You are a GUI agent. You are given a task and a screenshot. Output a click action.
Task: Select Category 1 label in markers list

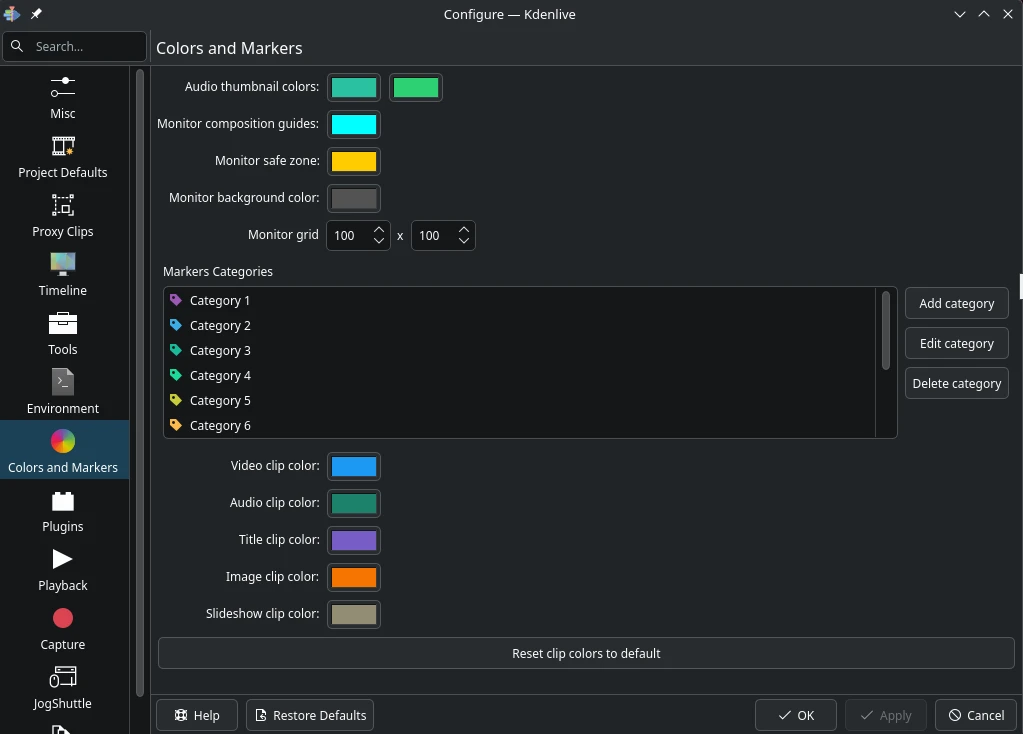[x=220, y=301]
